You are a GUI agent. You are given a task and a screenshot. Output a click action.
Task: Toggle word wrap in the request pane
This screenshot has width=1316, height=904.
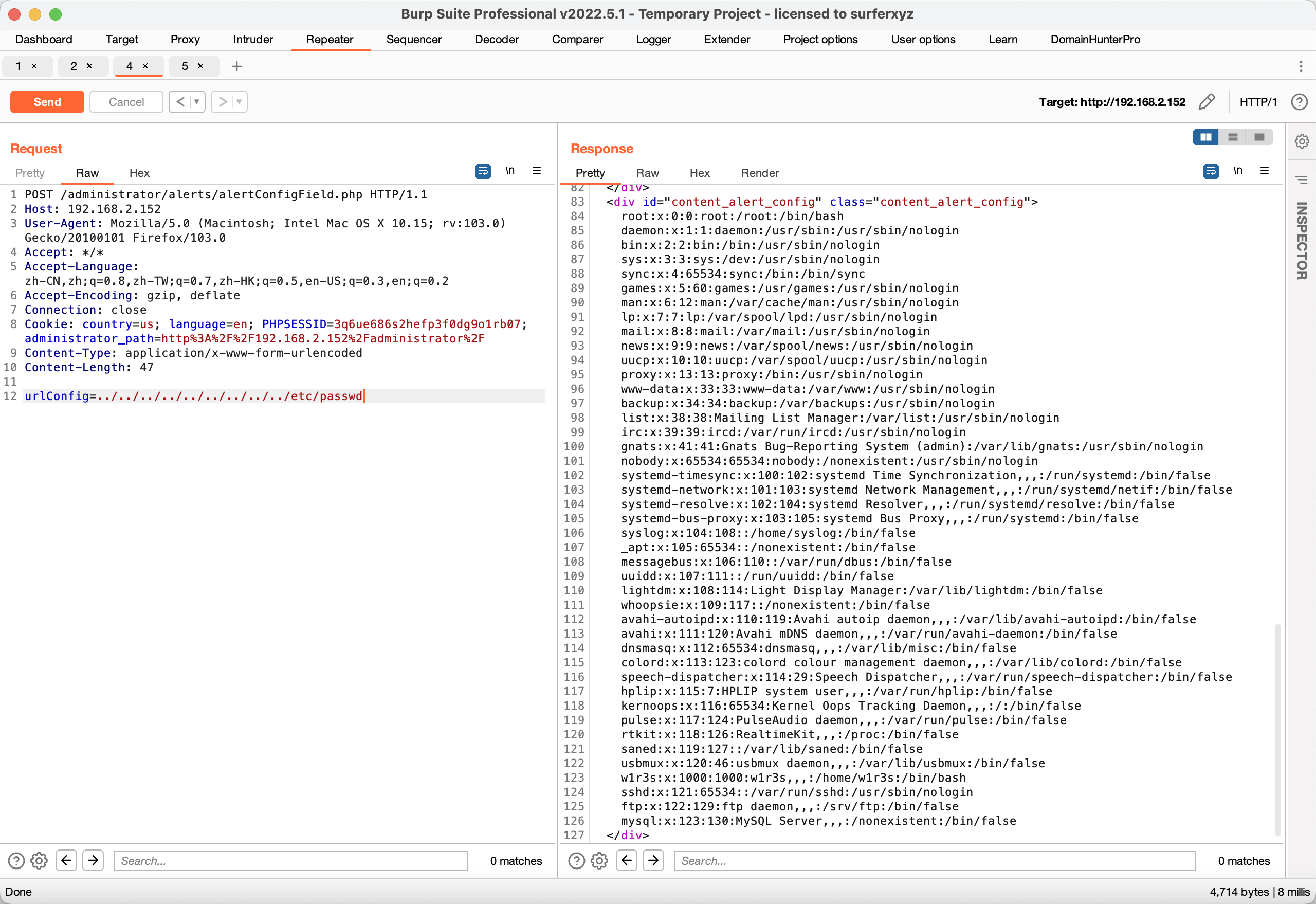(483, 171)
